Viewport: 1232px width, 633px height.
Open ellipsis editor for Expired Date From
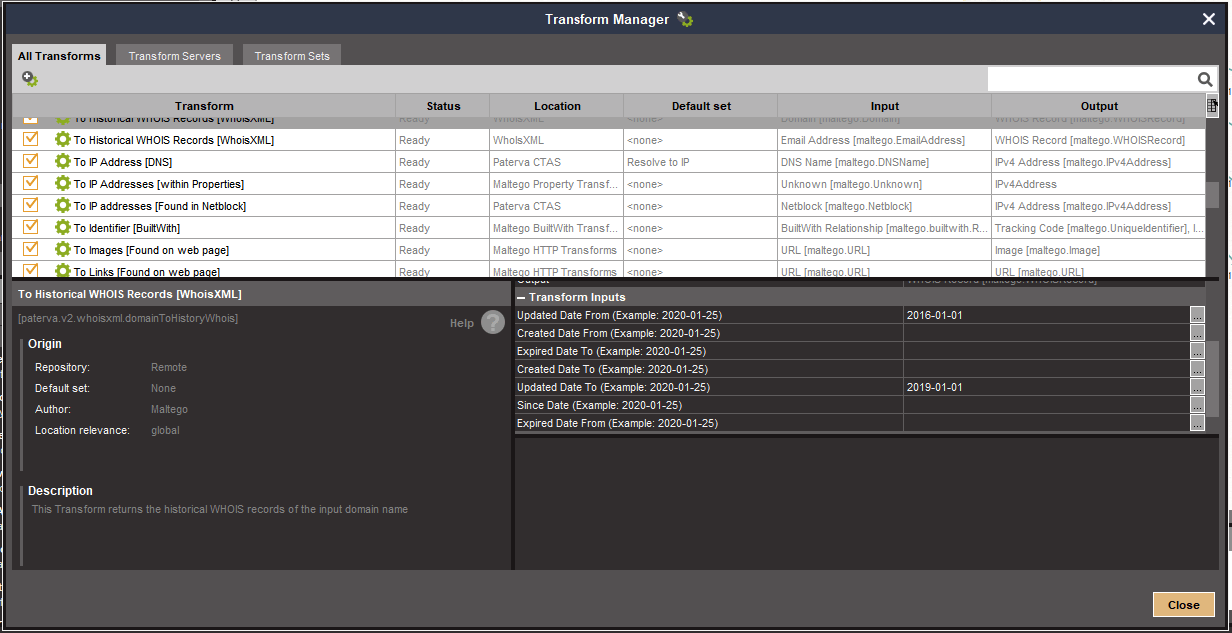pyautogui.click(x=1197, y=424)
